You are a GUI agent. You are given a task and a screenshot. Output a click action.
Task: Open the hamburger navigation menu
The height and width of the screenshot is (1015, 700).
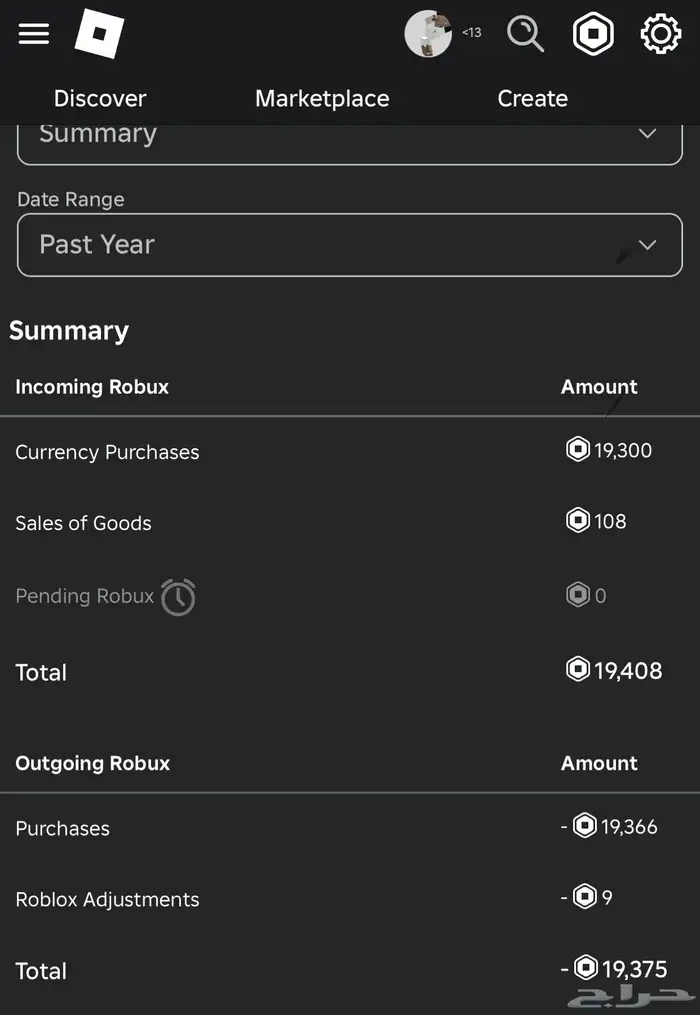tap(34, 33)
